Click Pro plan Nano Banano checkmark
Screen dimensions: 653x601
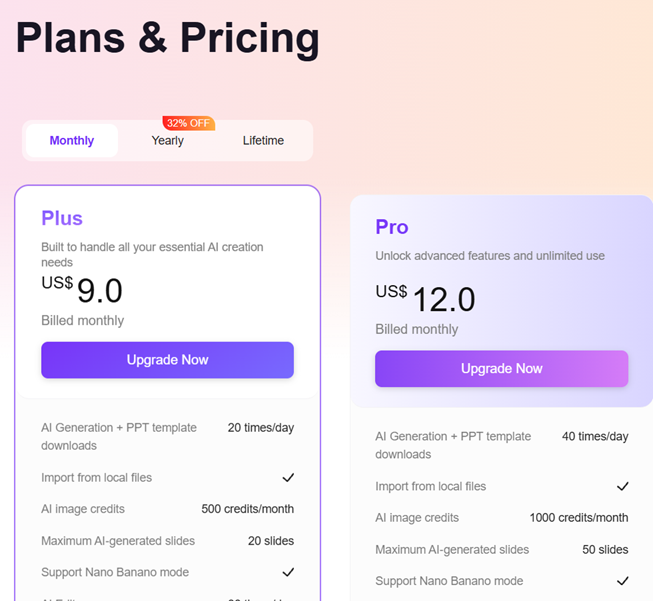coord(622,581)
